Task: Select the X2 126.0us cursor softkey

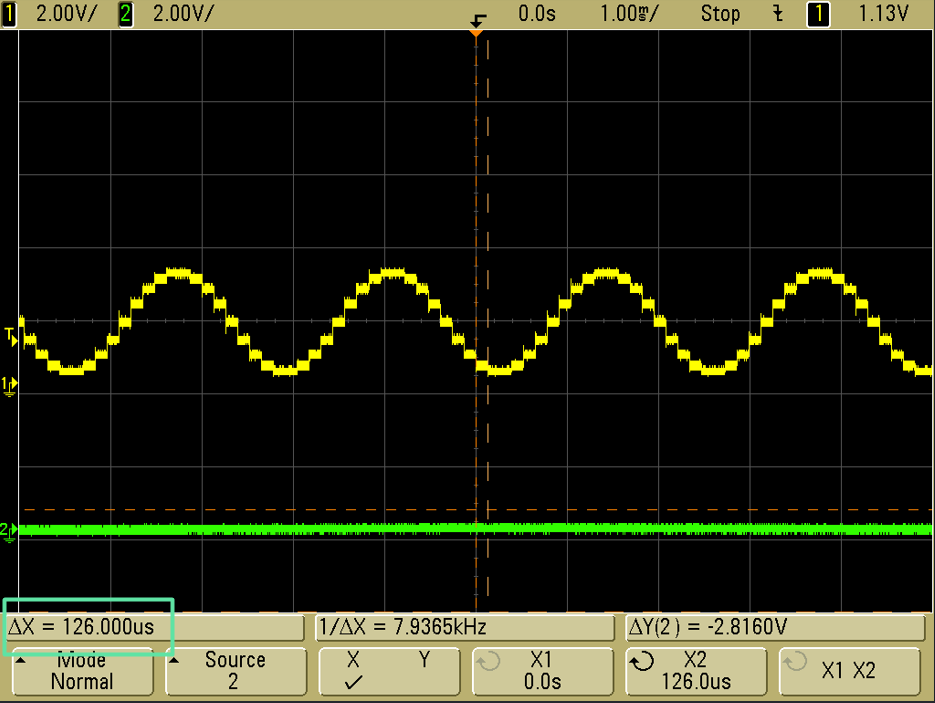Action: tap(695, 671)
